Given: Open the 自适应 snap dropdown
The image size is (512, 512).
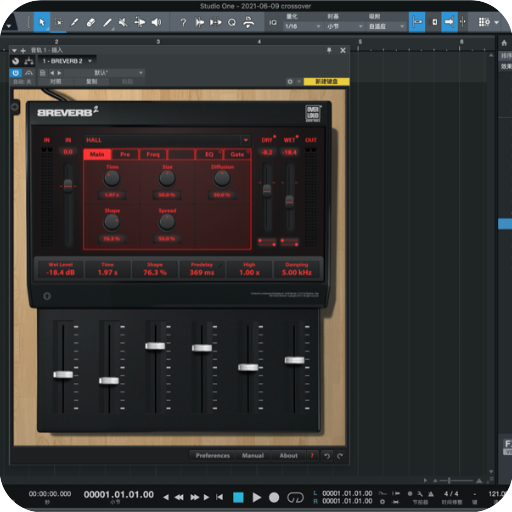Looking at the screenshot, I should tap(386, 26).
